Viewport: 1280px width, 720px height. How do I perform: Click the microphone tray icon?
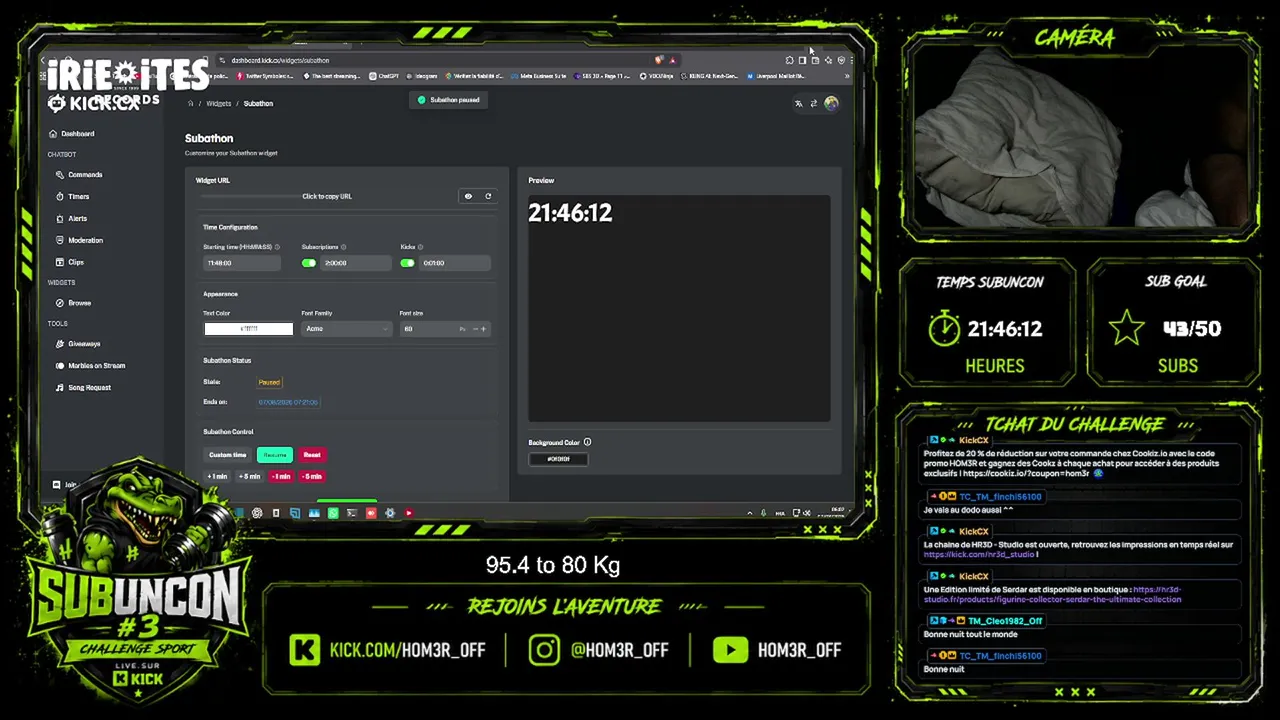pos(764,513)
